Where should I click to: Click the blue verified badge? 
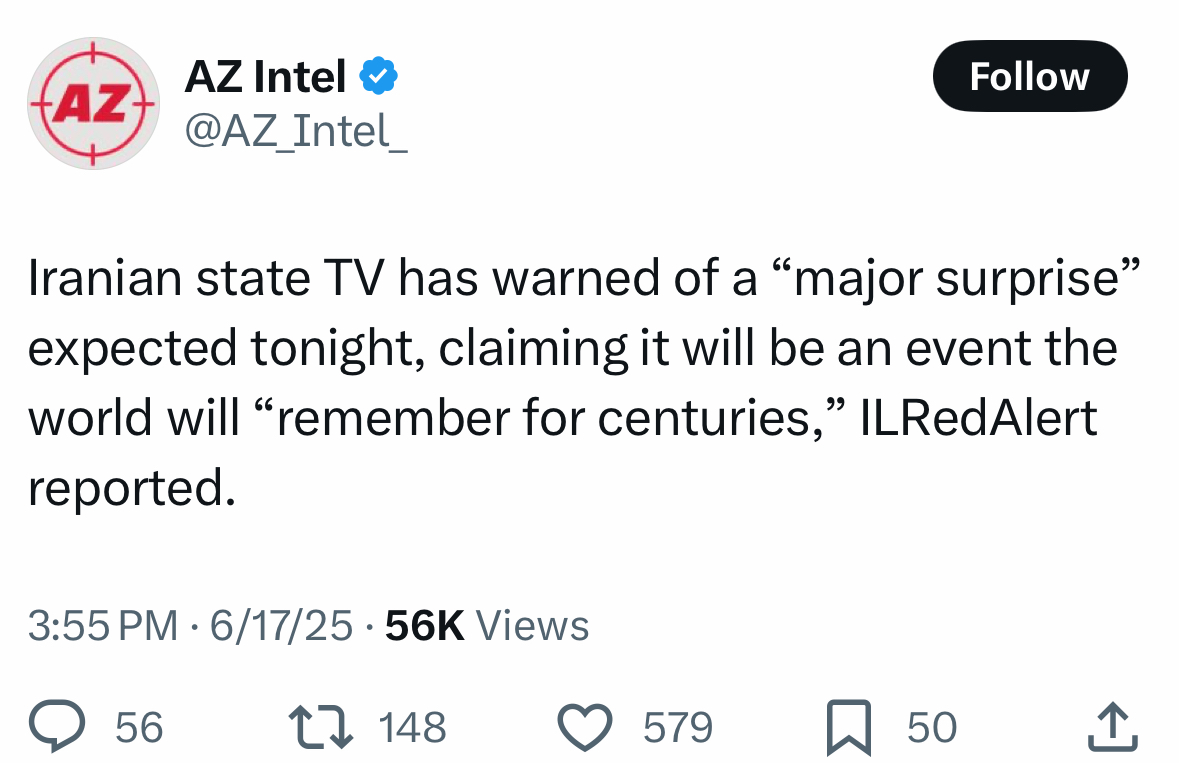point(378,76)
